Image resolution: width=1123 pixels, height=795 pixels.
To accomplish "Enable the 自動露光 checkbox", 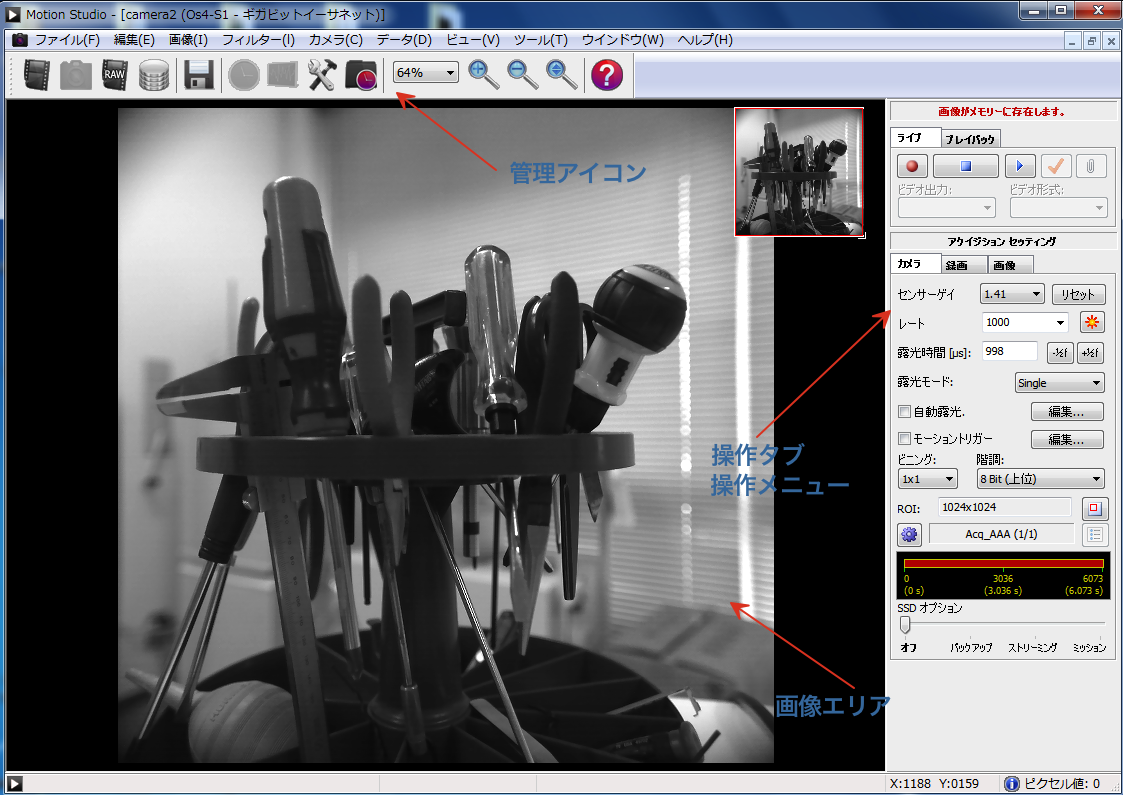I will coord(905,412).
